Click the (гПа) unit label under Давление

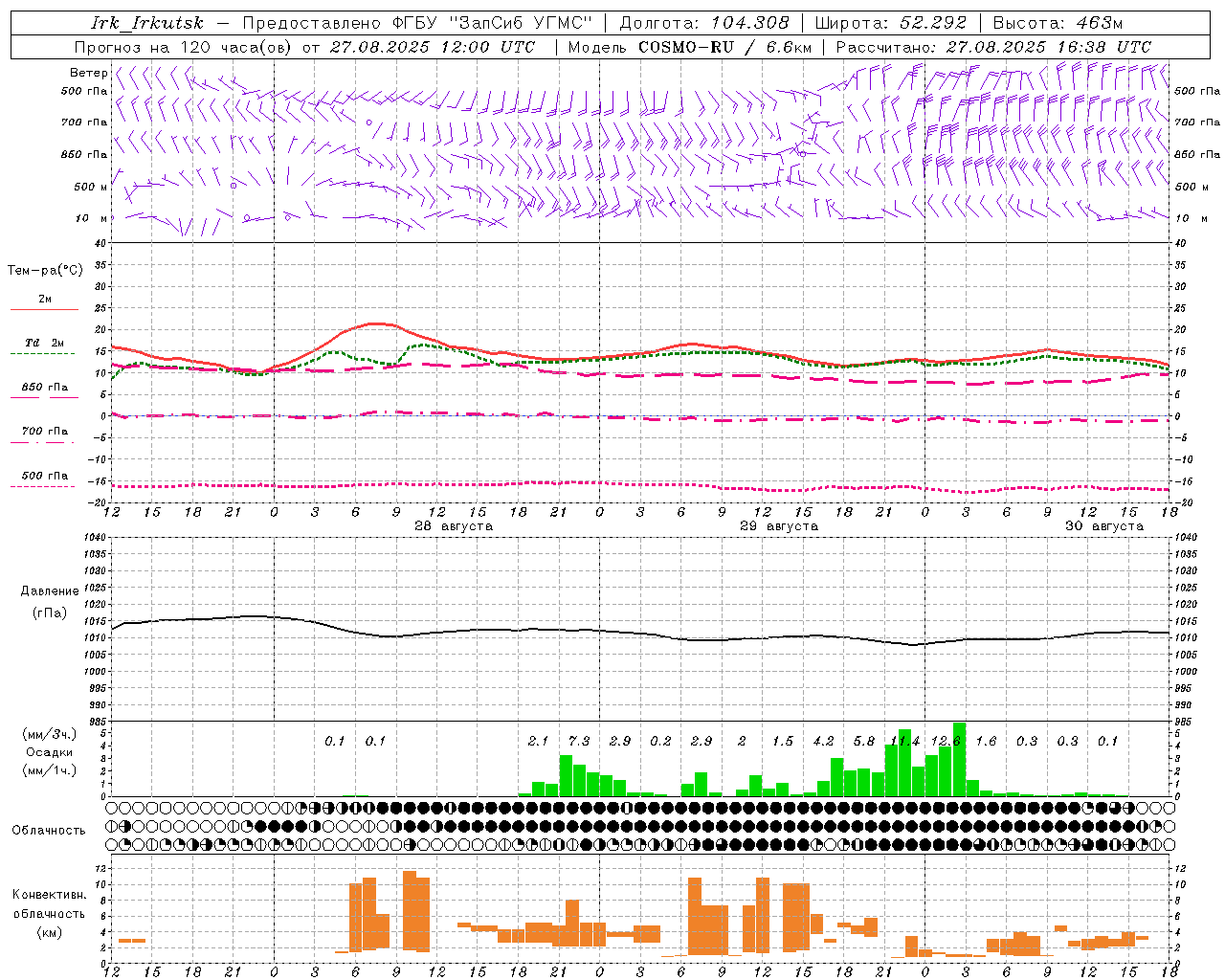click(49, 613)
